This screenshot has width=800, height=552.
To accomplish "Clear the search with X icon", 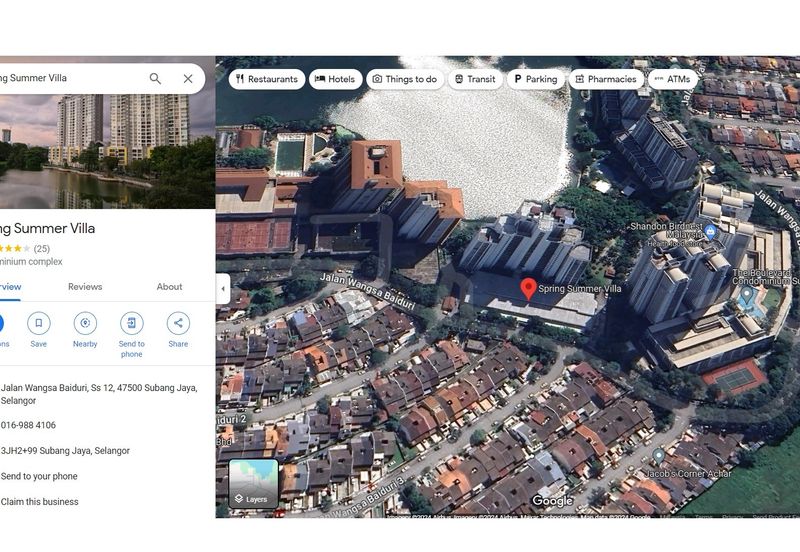I will [x=188, y=78].
